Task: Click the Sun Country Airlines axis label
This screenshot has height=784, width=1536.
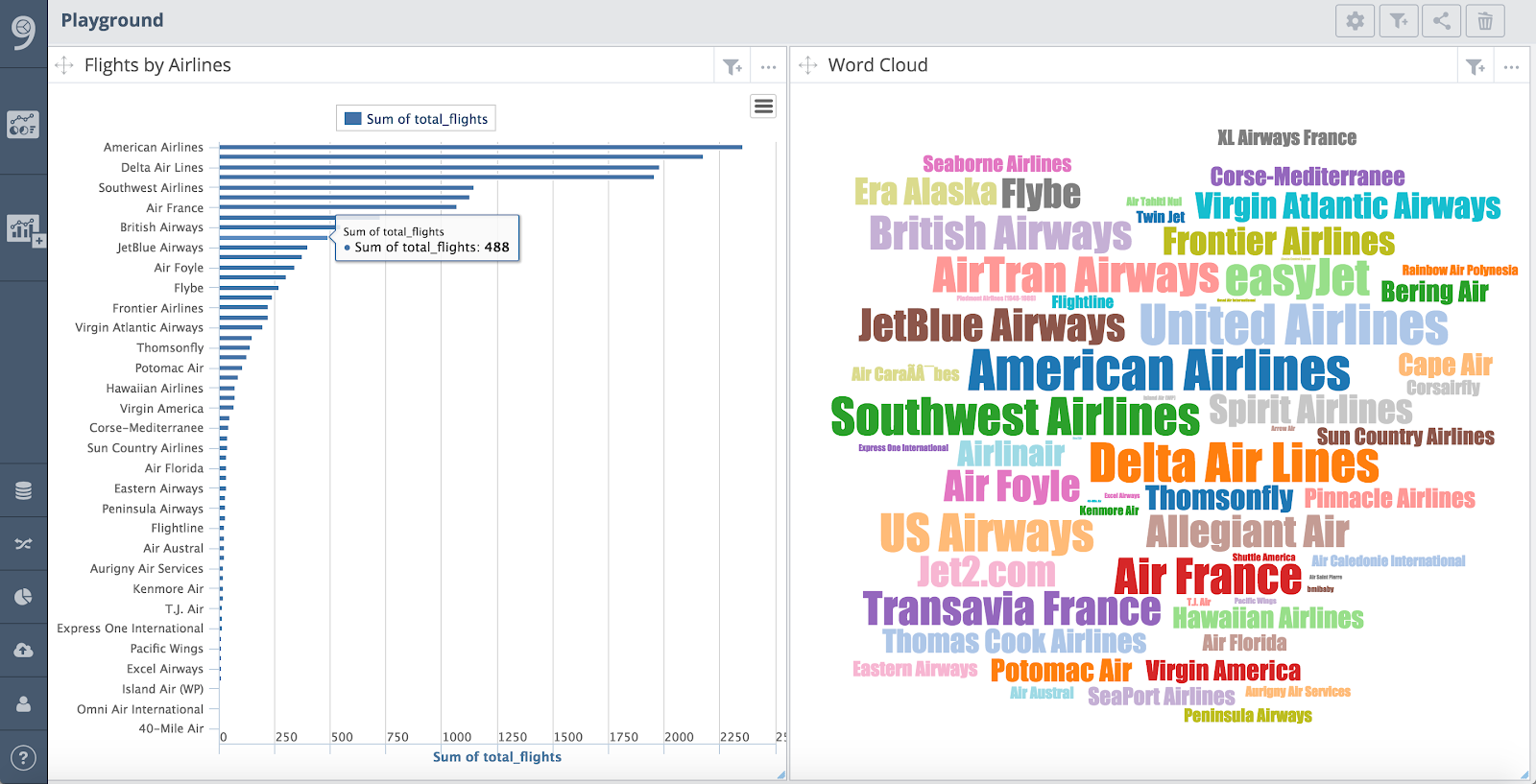Action: coord(145,448)
